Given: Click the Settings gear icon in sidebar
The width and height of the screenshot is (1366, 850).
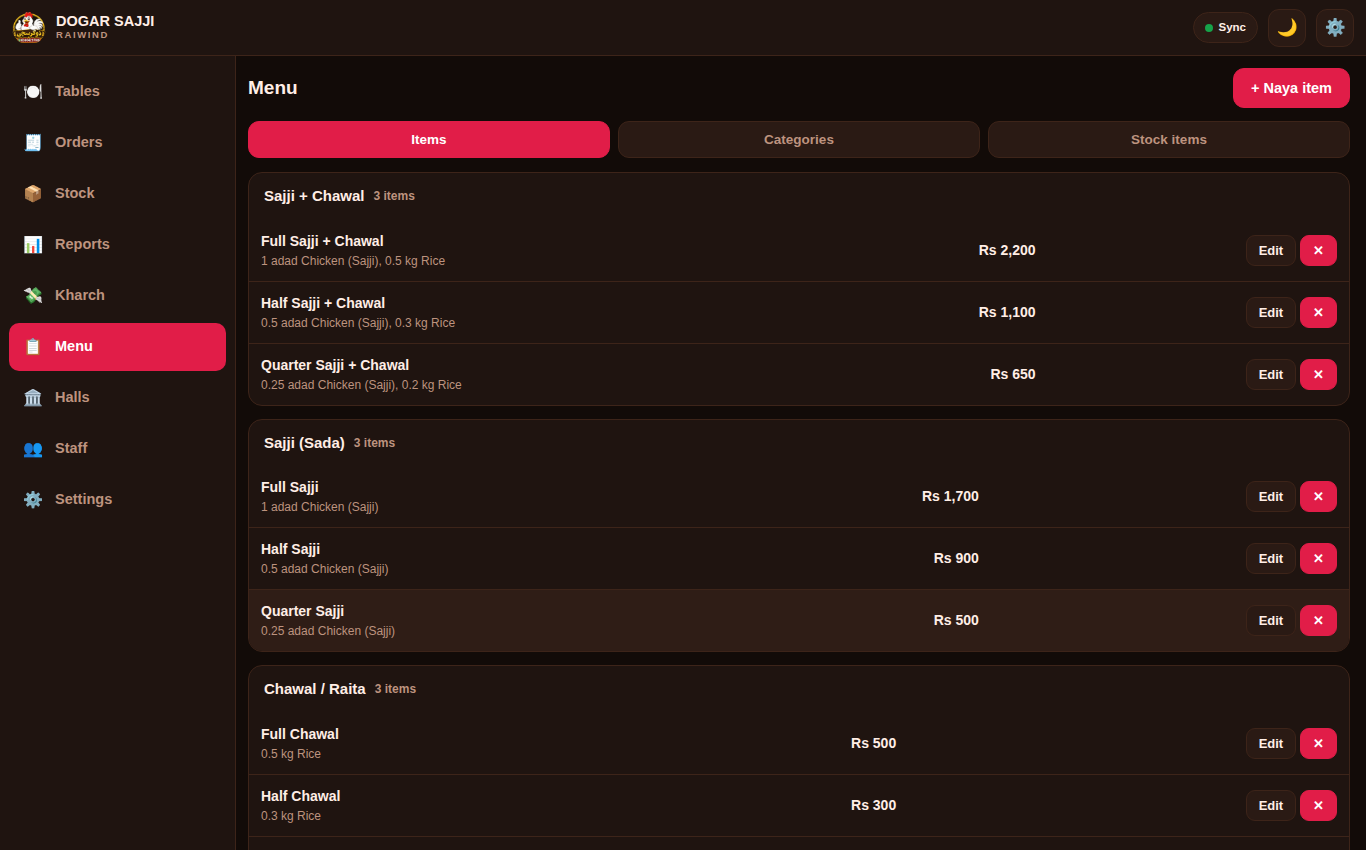Looking at the screenshot, I should pyautogui.click(x=33, y=500).
